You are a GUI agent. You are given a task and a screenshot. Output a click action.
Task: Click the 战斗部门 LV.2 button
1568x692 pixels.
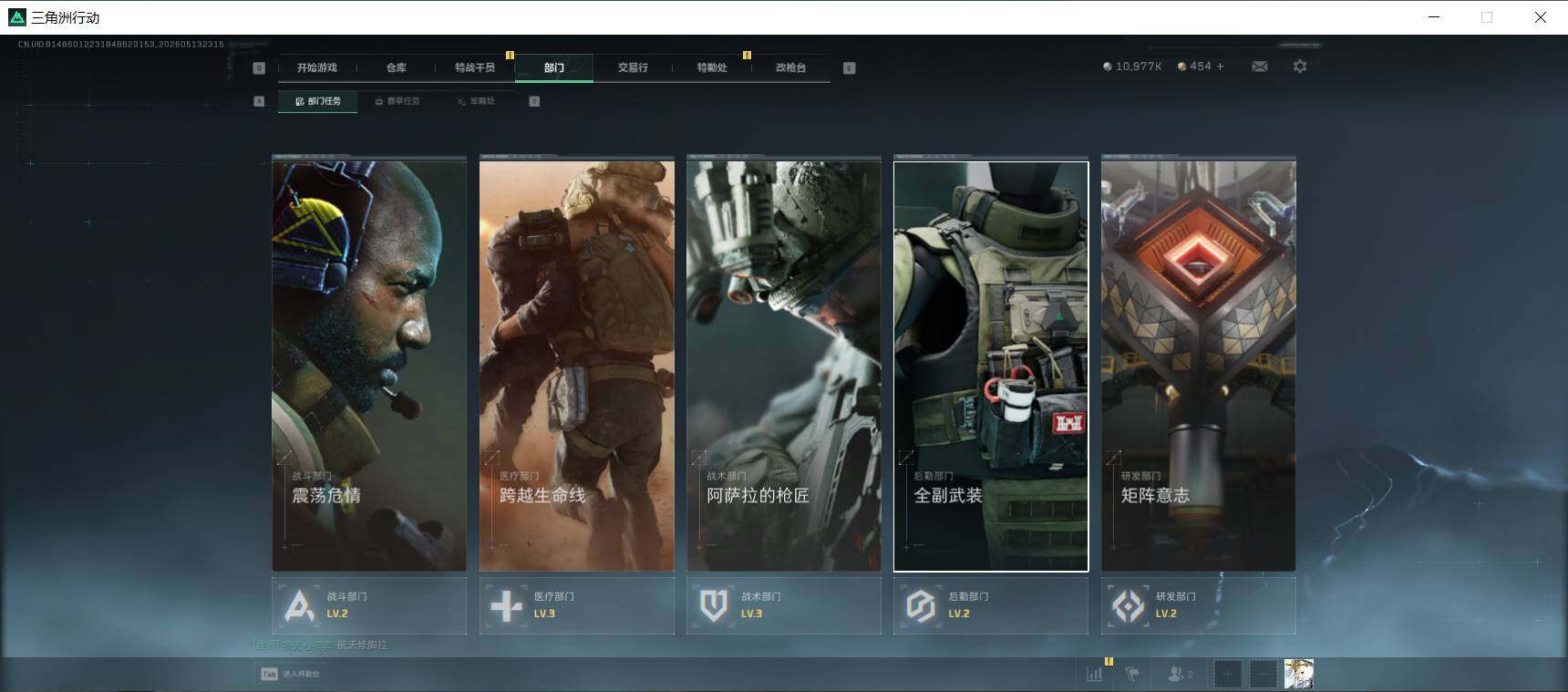[x=369, y=605]
